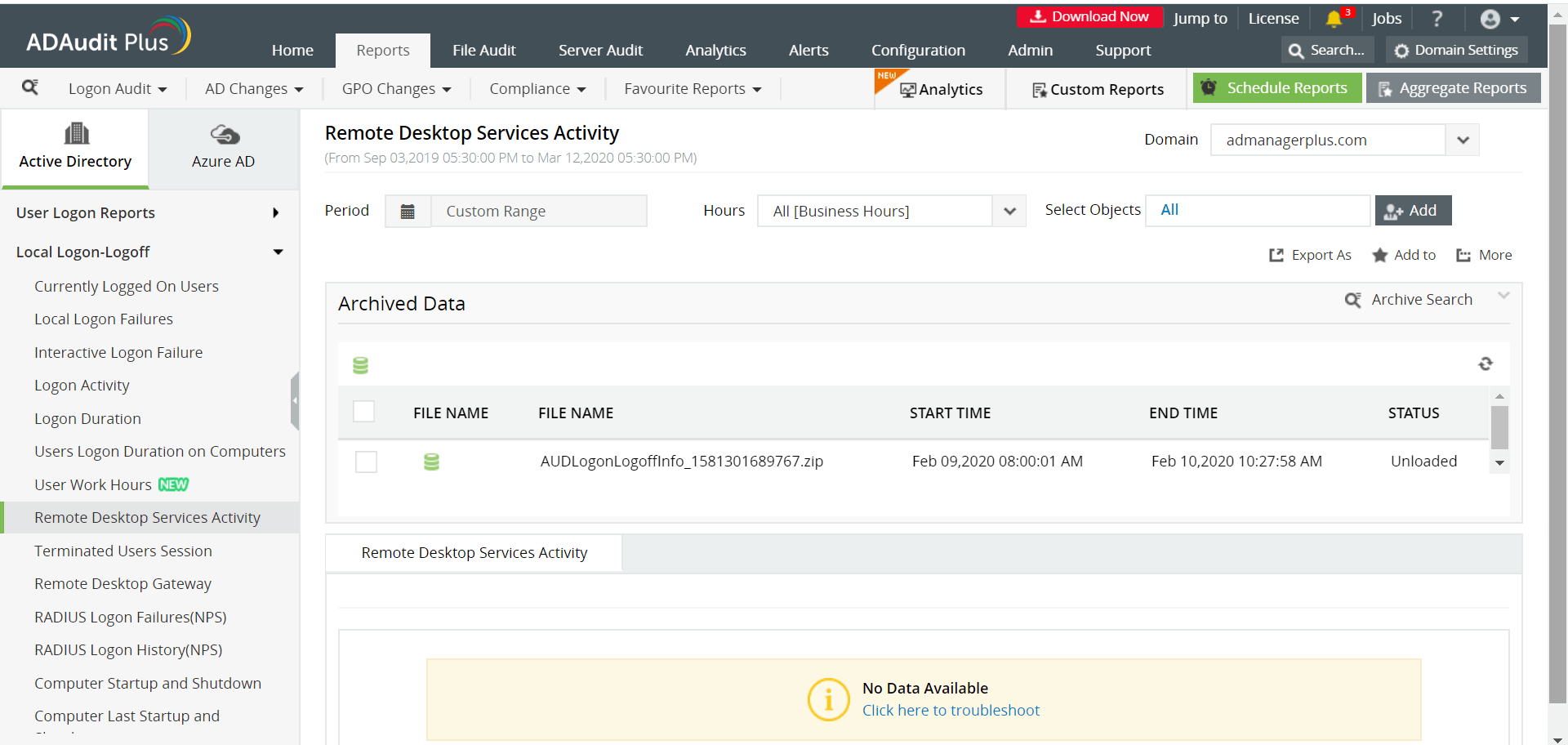Click the help question mark icon
Screen dimensions: 1568x745
point(1437,18)
